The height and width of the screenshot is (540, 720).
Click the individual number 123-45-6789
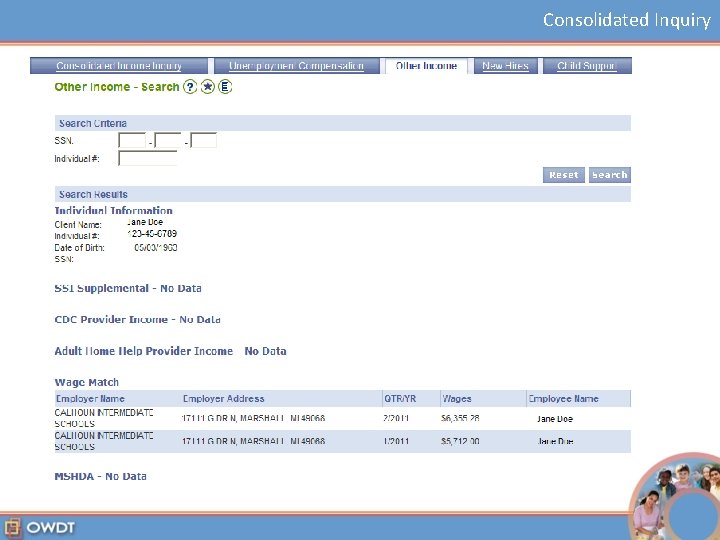[152, 234]
